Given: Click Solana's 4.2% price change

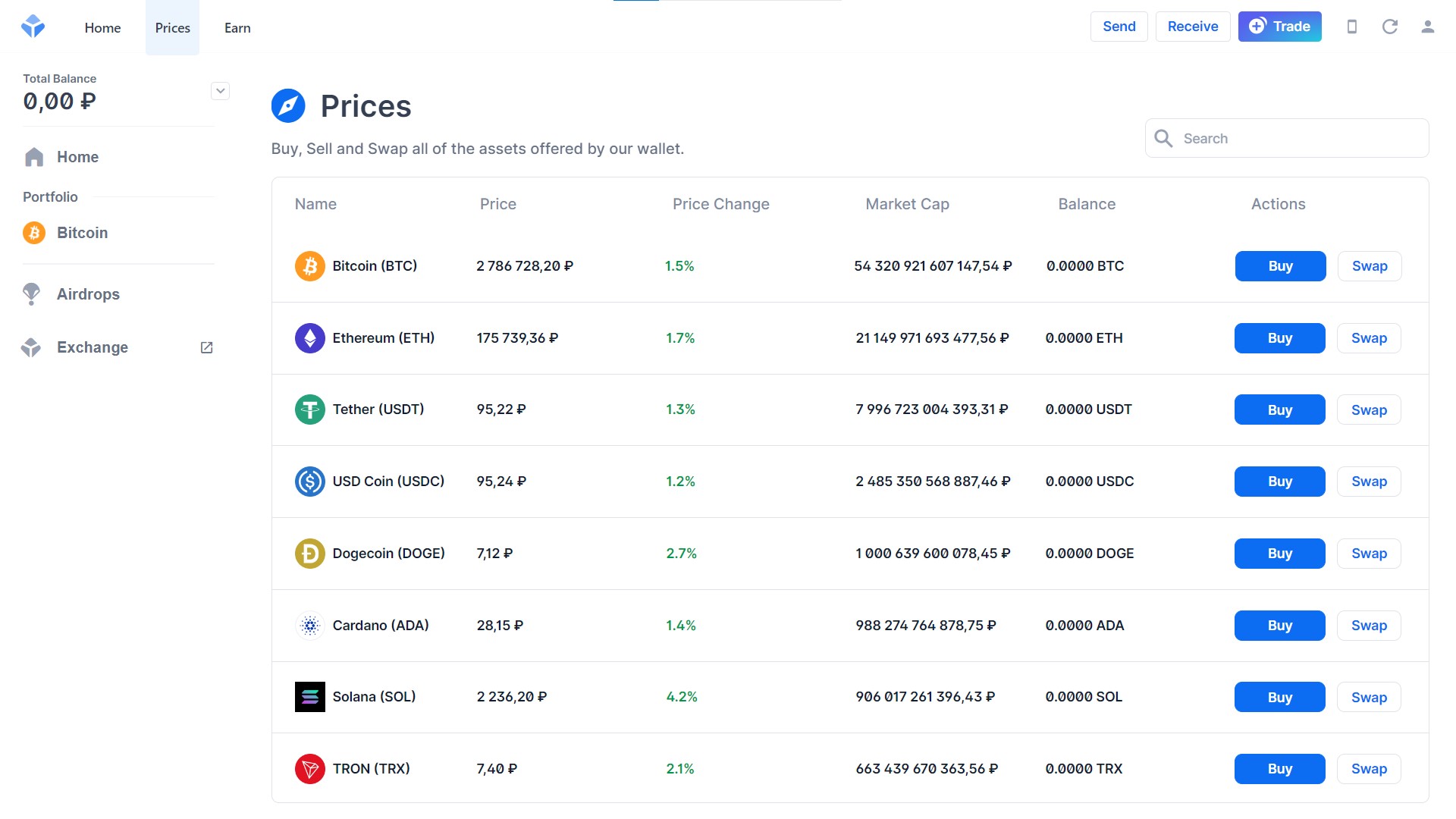Looking at the screenshot, I should pyautogui.click(x=682, y=697).
